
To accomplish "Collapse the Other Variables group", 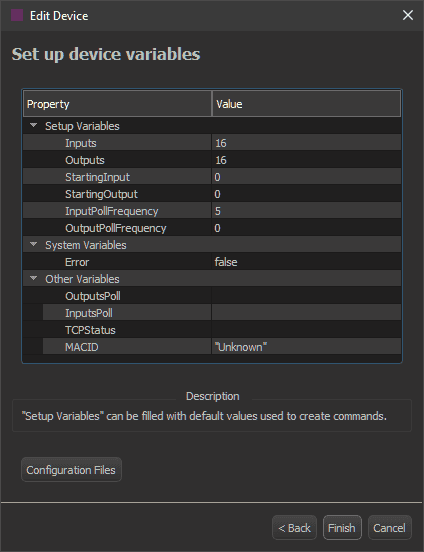I will click(33, 278).
